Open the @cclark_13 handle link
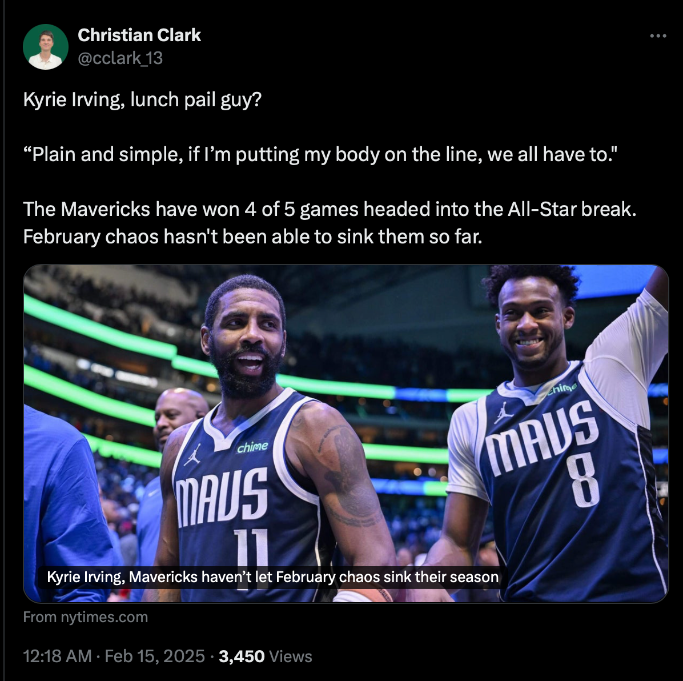Image resolution: width=683 pixels, height=681 pixels. coord(120,58)
